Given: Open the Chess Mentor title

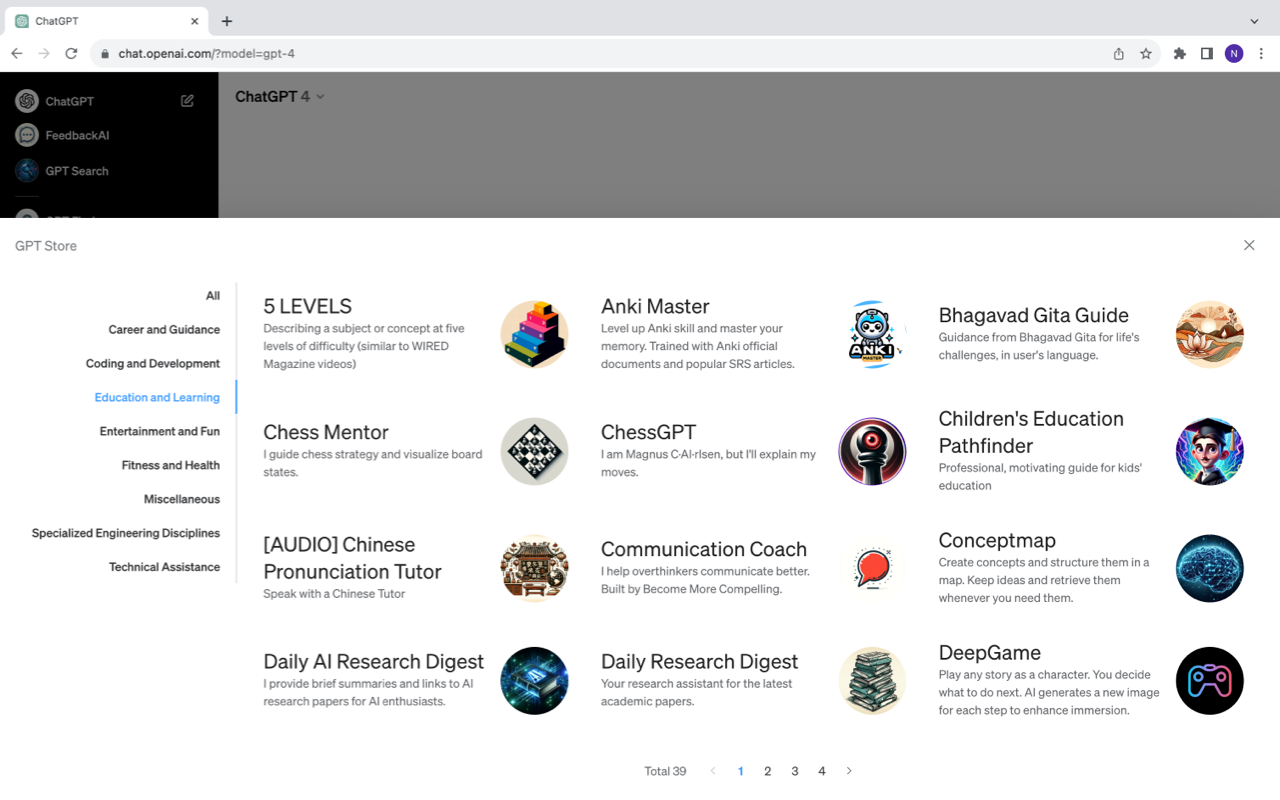Looking at the screenshot, I should (326, 433).
